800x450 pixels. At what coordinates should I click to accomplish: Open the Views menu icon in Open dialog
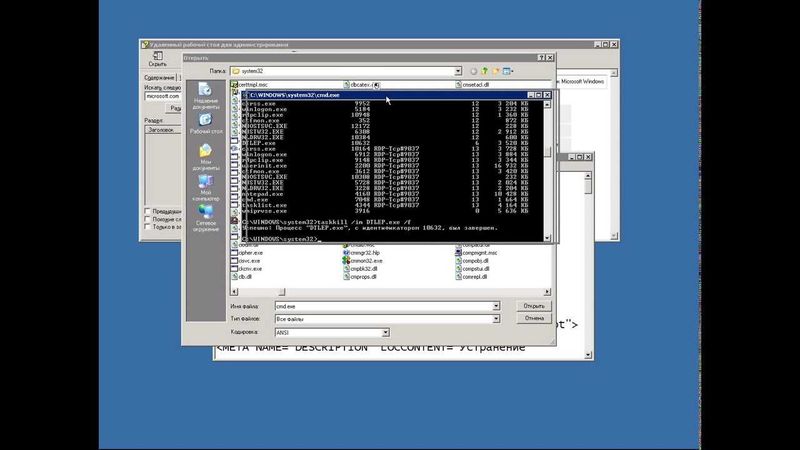pyautogui.click(x=508, y=71)
